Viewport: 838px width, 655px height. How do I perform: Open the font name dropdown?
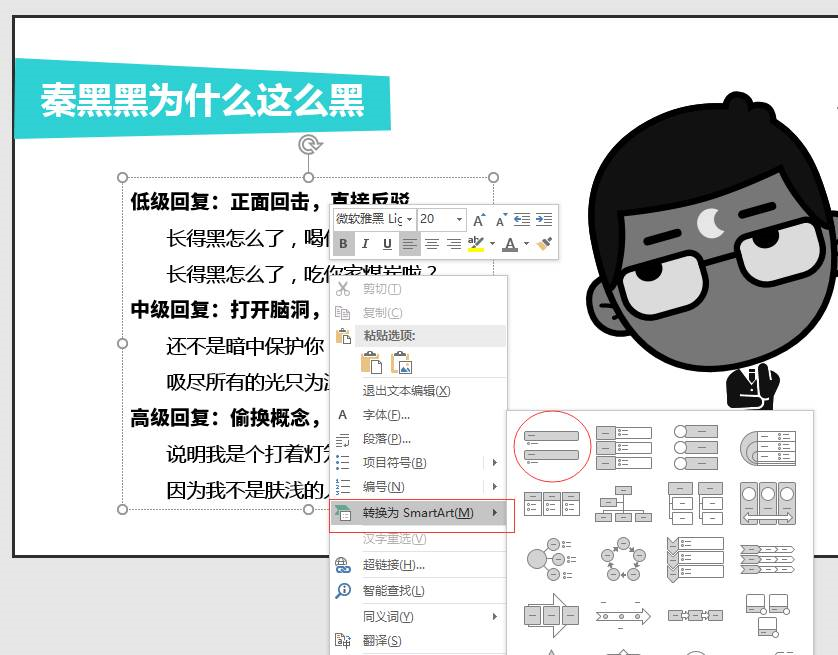tap(410, 219)
